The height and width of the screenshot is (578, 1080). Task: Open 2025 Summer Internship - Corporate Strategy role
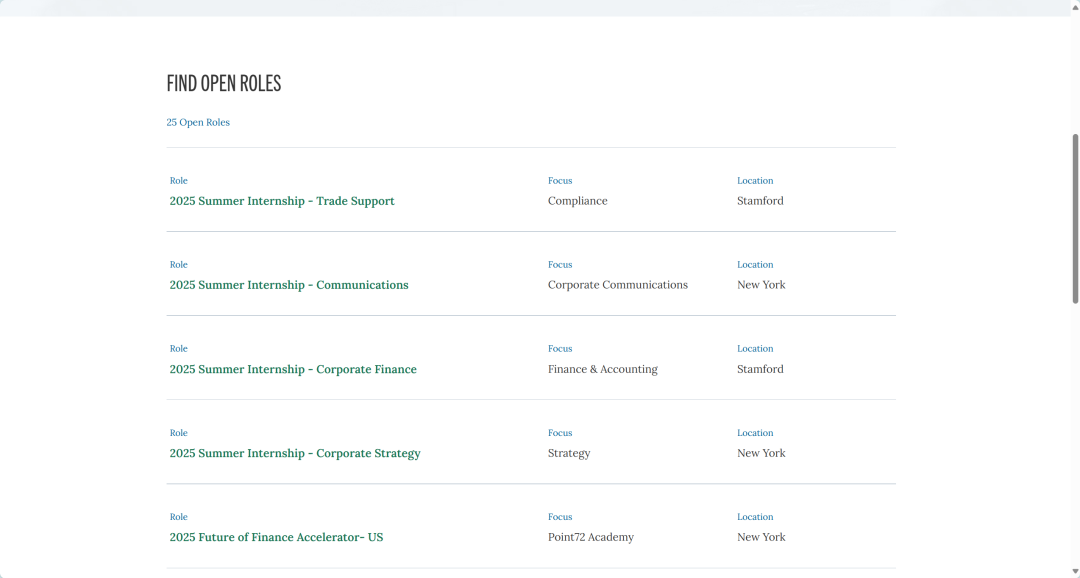[295, 453]
